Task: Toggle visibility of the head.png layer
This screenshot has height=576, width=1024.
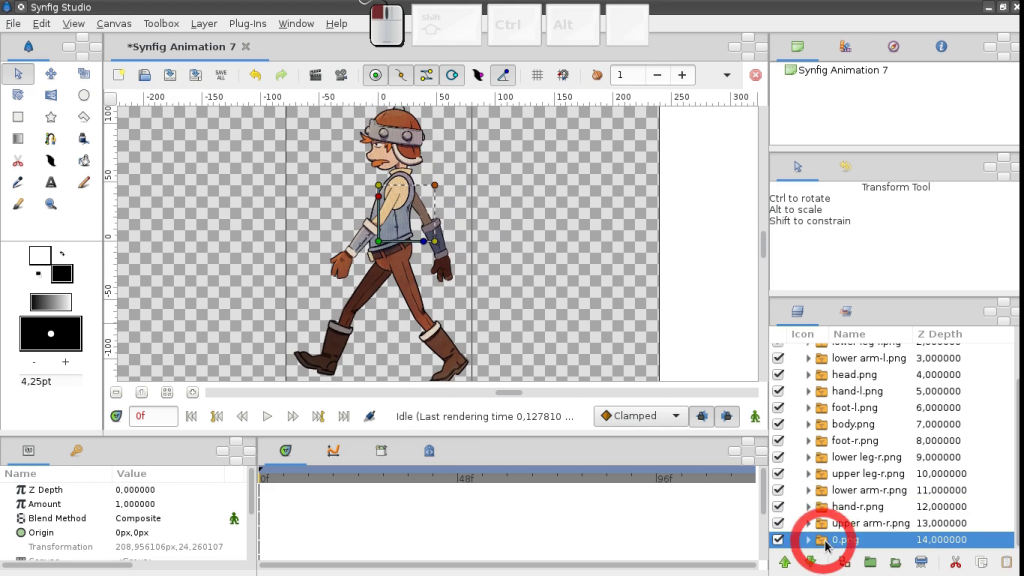Action: tap(778, 374)
